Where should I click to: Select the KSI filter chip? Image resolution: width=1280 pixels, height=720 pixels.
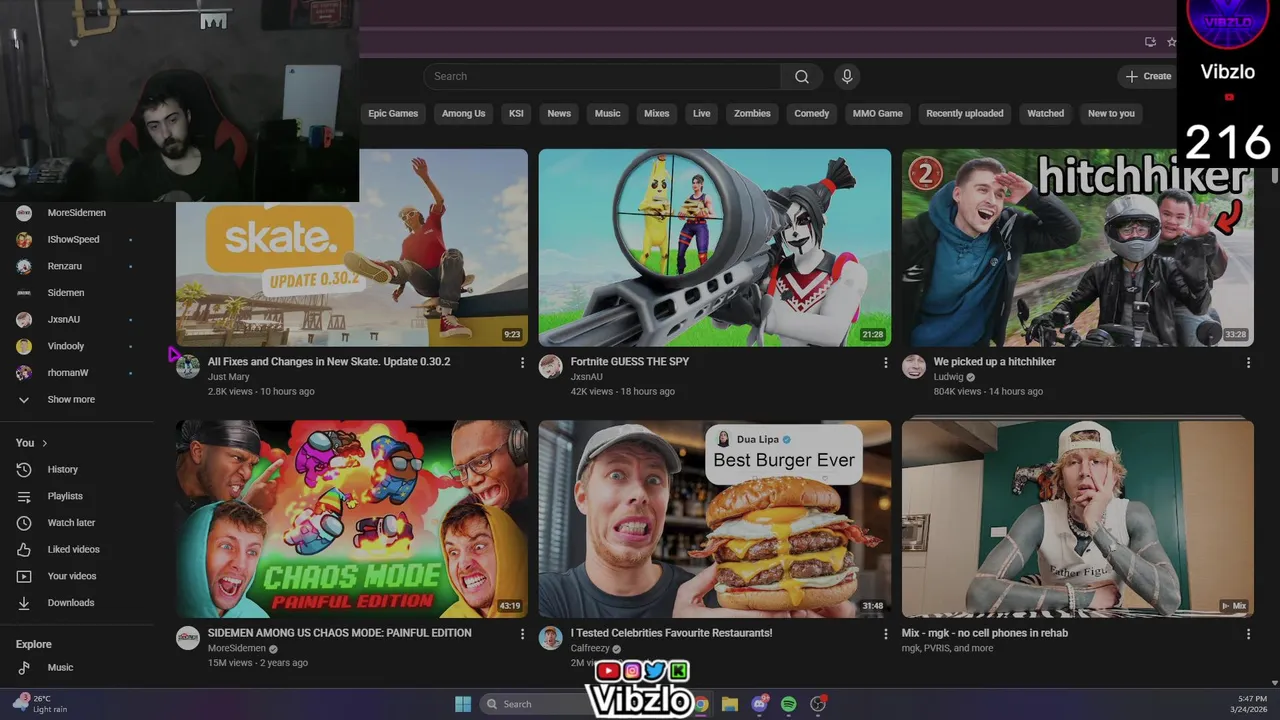516,113
